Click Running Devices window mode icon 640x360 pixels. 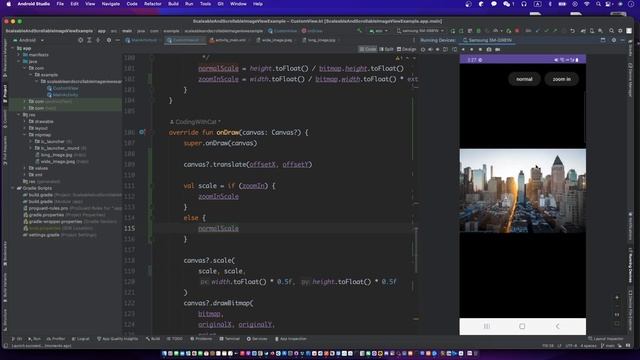[603, 40]
